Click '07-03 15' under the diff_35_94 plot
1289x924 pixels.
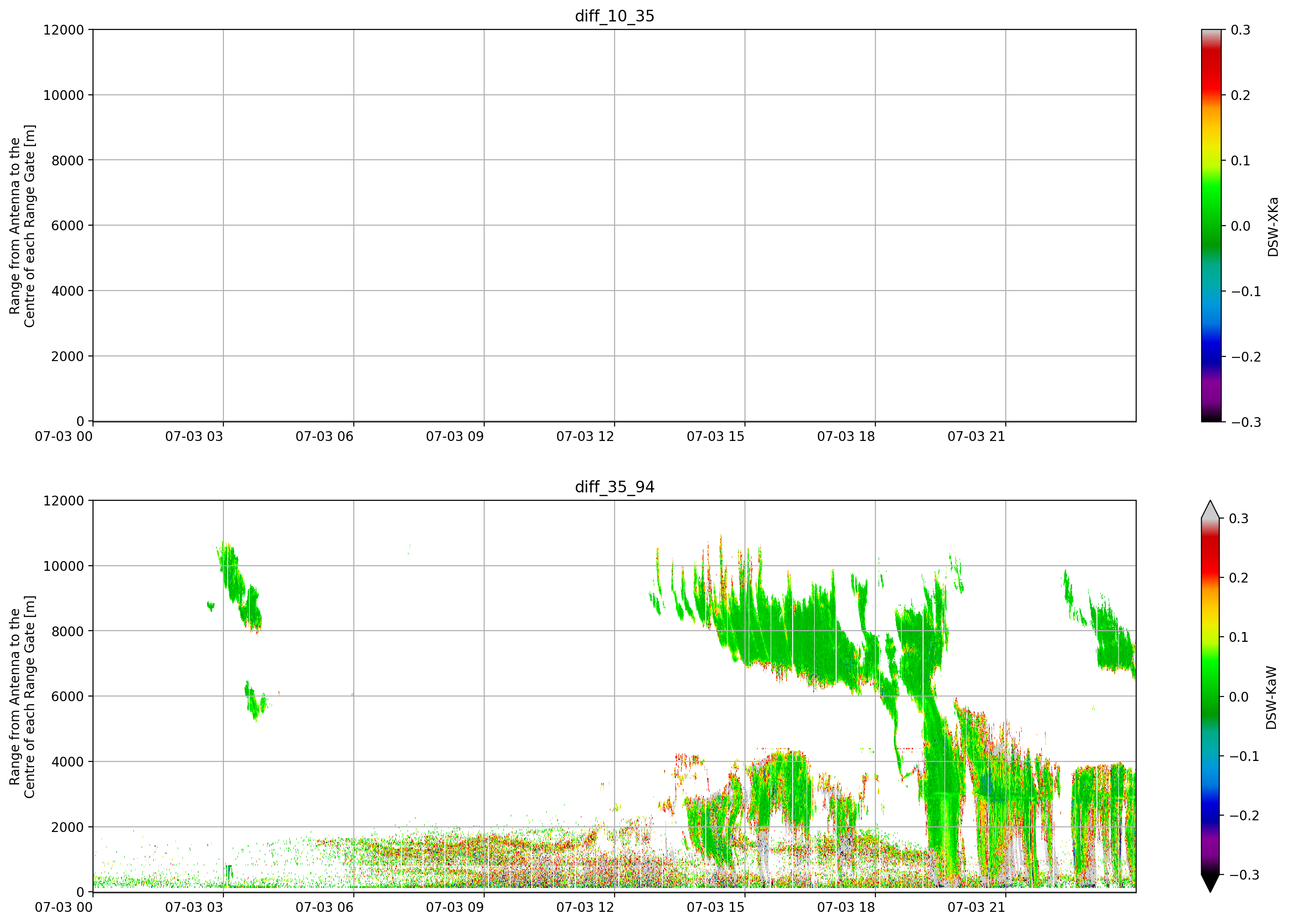click(x=716, y=907)
